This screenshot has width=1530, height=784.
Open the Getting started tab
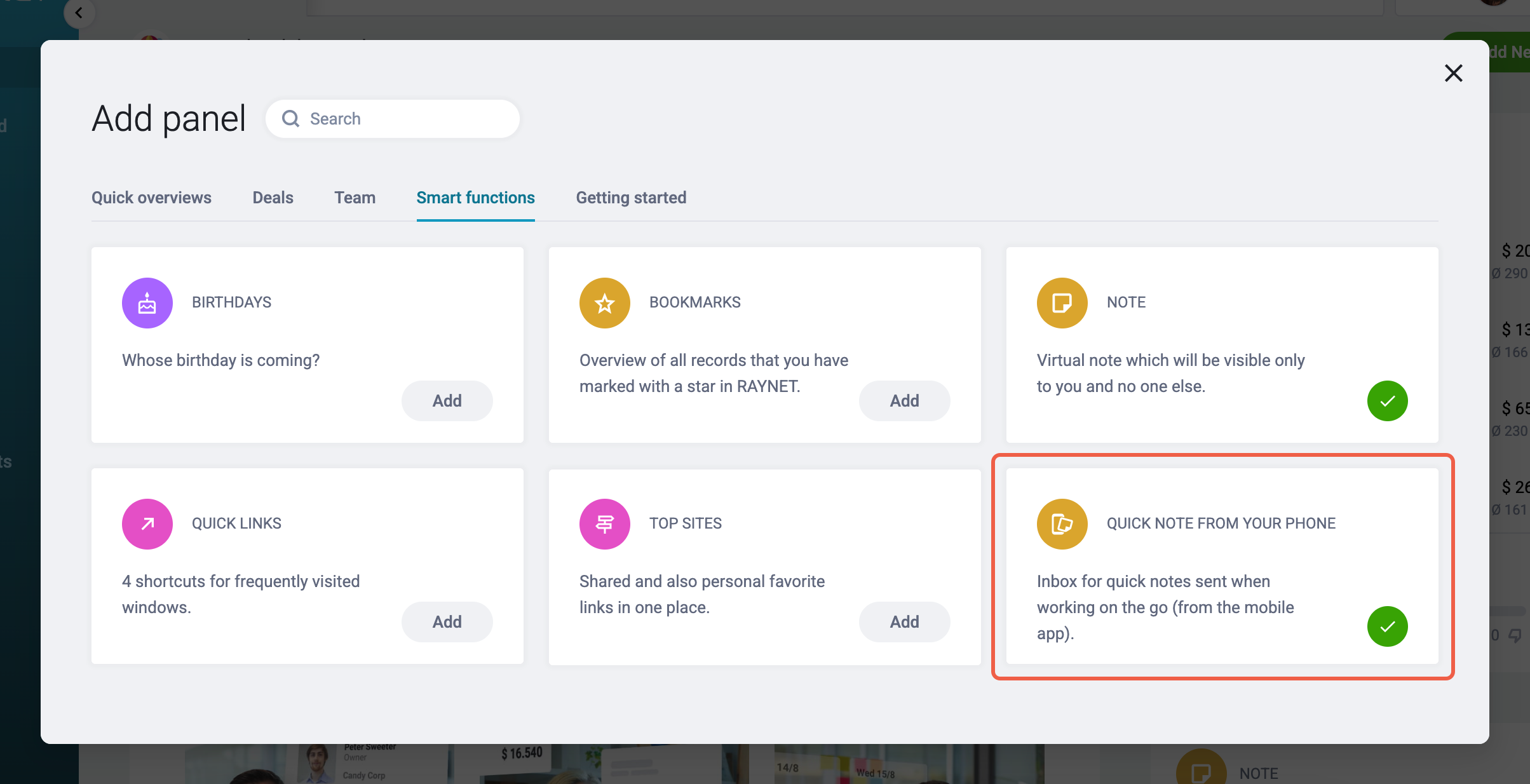click(x=631, y=198)
